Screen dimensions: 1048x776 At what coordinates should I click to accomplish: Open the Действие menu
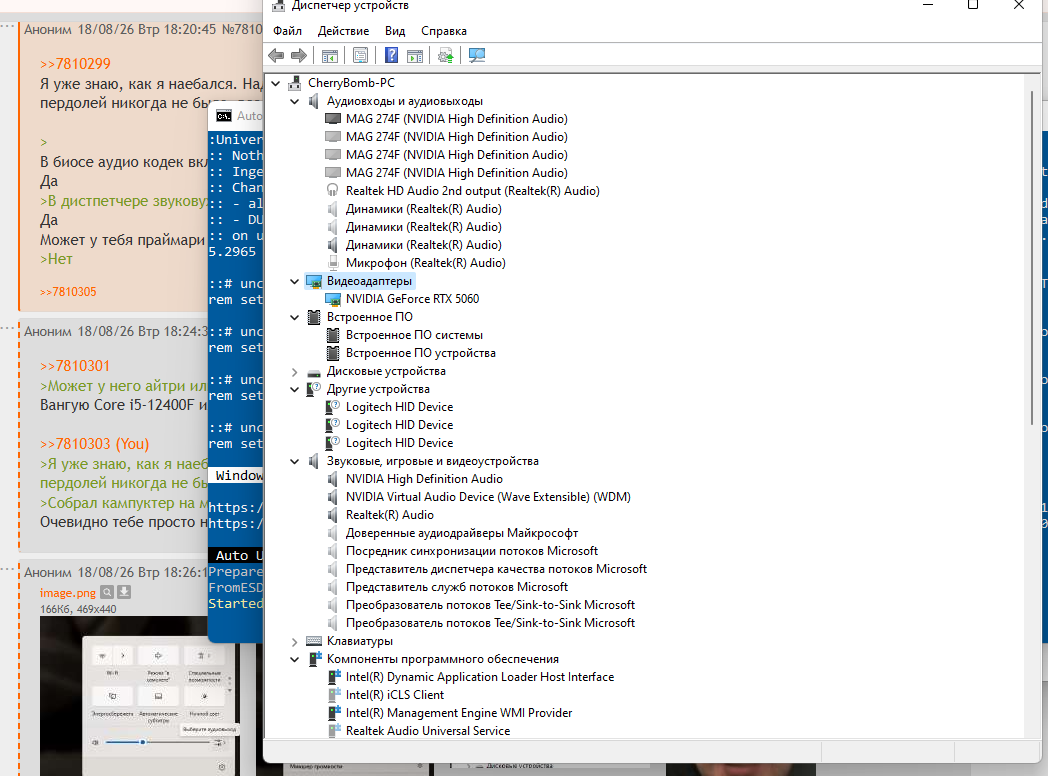point(343,31)
